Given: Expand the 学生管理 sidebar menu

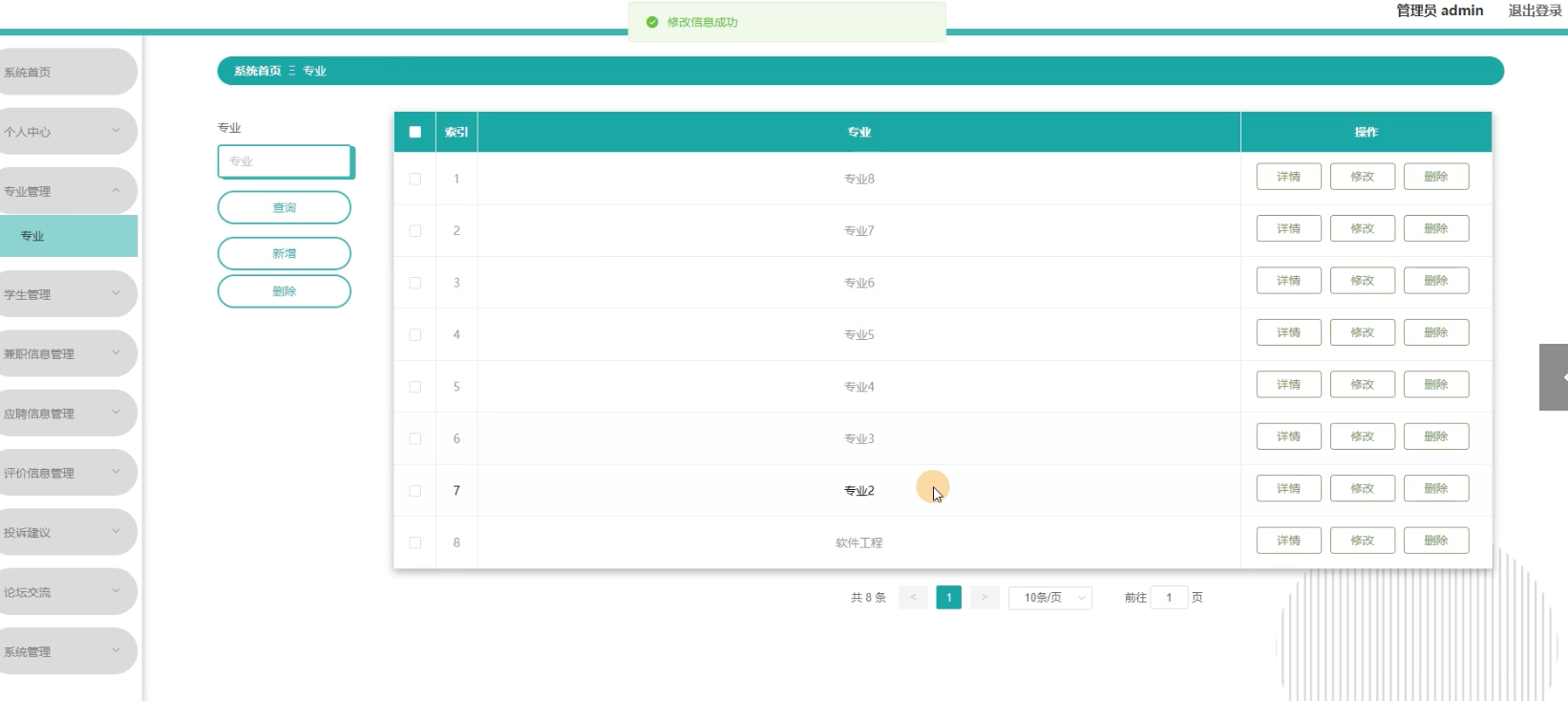Looking at the screenshot, I should [67, 294].
